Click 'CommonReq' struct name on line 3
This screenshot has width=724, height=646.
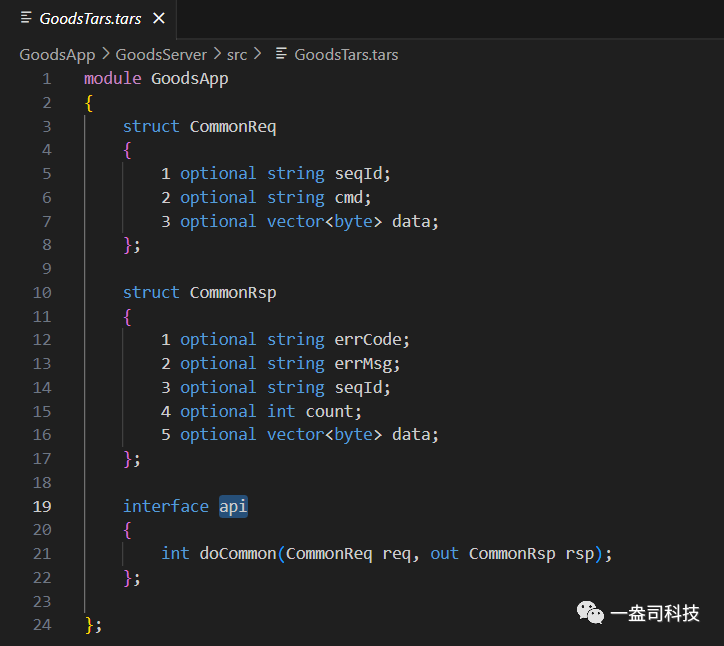click(233, 127)
